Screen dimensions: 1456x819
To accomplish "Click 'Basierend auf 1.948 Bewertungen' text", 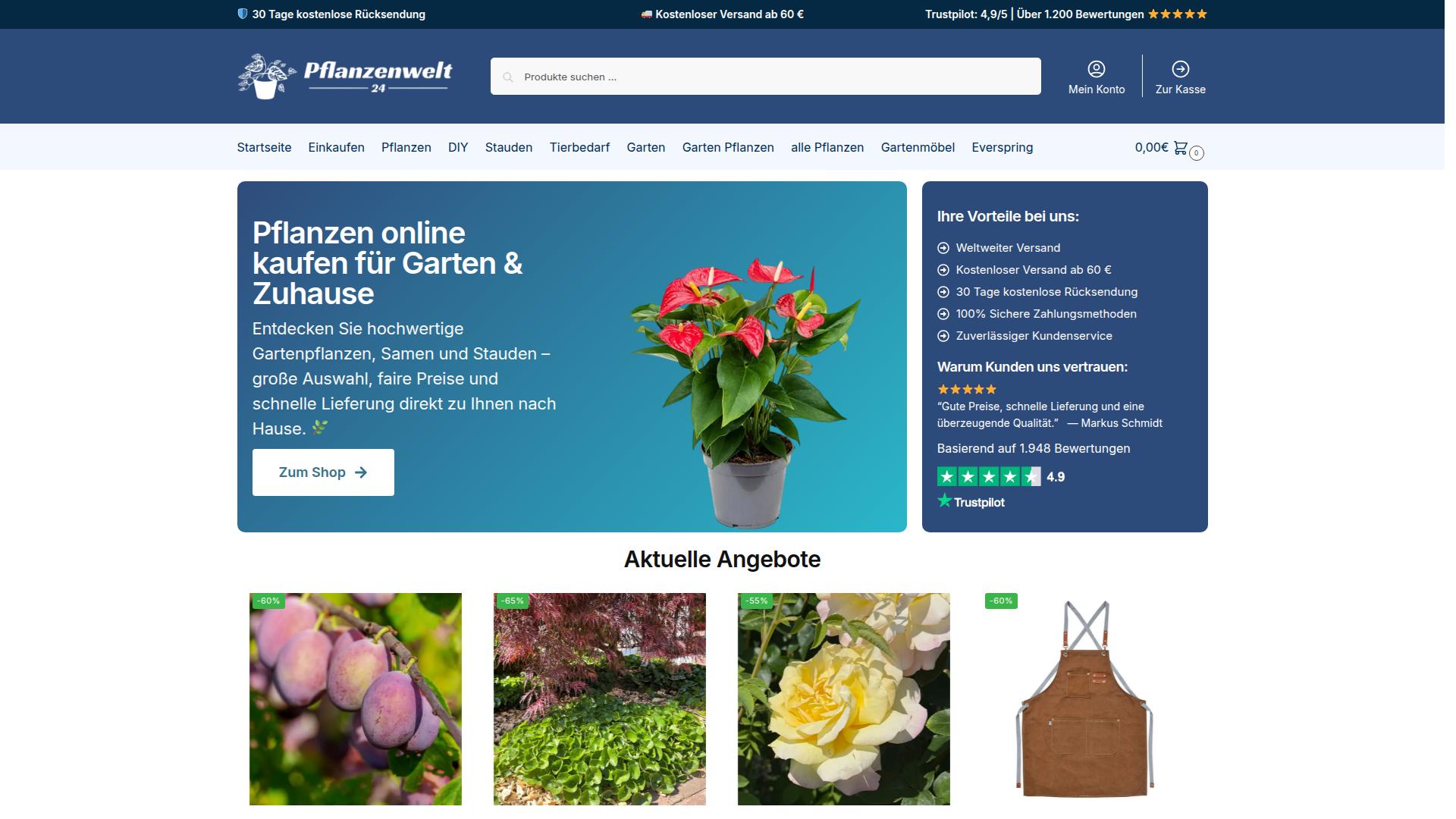I will (x=1034, y=448).
